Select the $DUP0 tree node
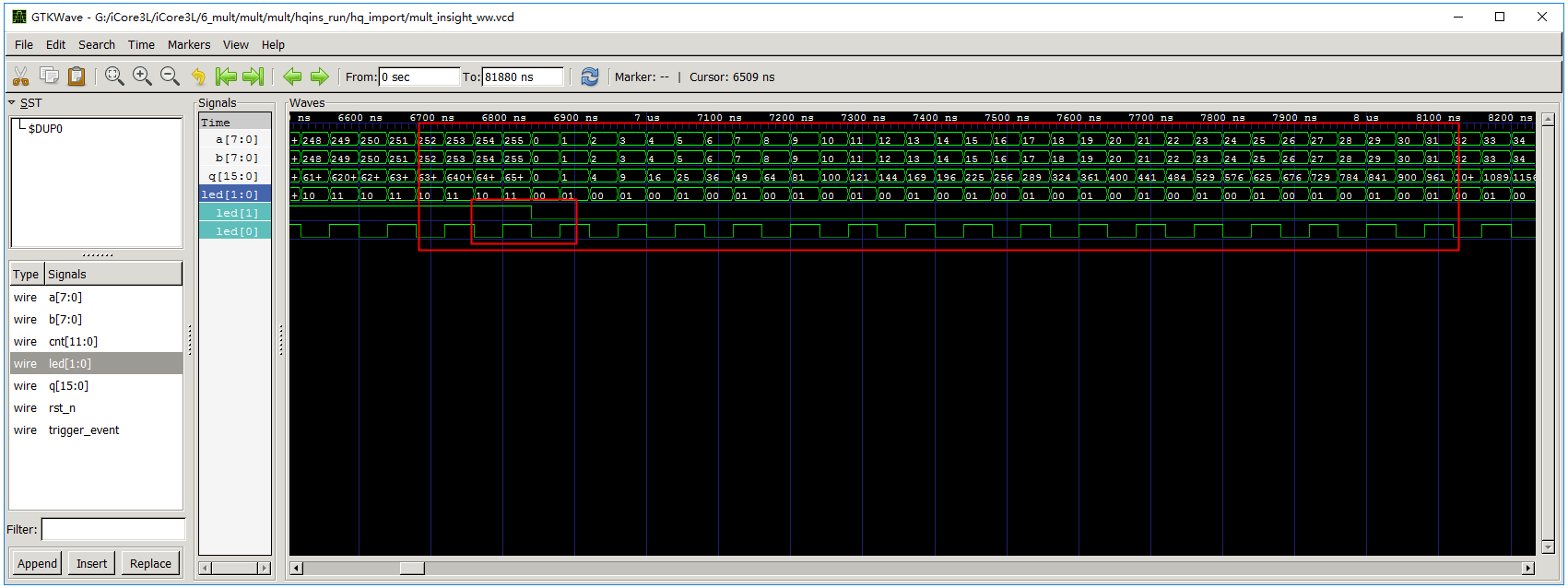1568x588 pixels. coord(45,129)
